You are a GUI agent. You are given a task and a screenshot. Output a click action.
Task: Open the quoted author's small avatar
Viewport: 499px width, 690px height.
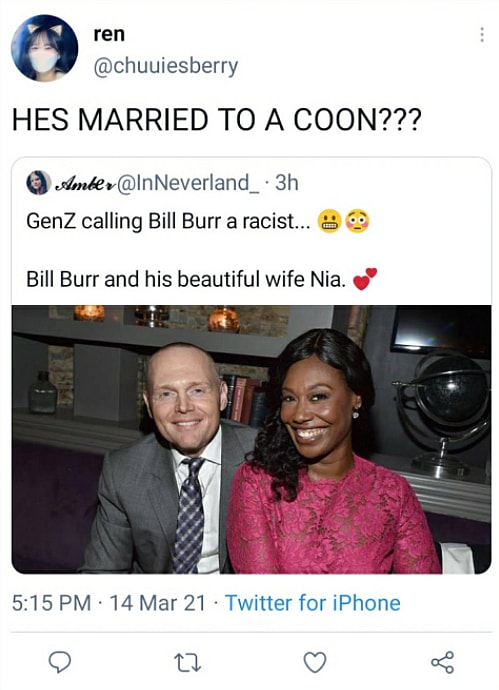(x=39, y=183)
